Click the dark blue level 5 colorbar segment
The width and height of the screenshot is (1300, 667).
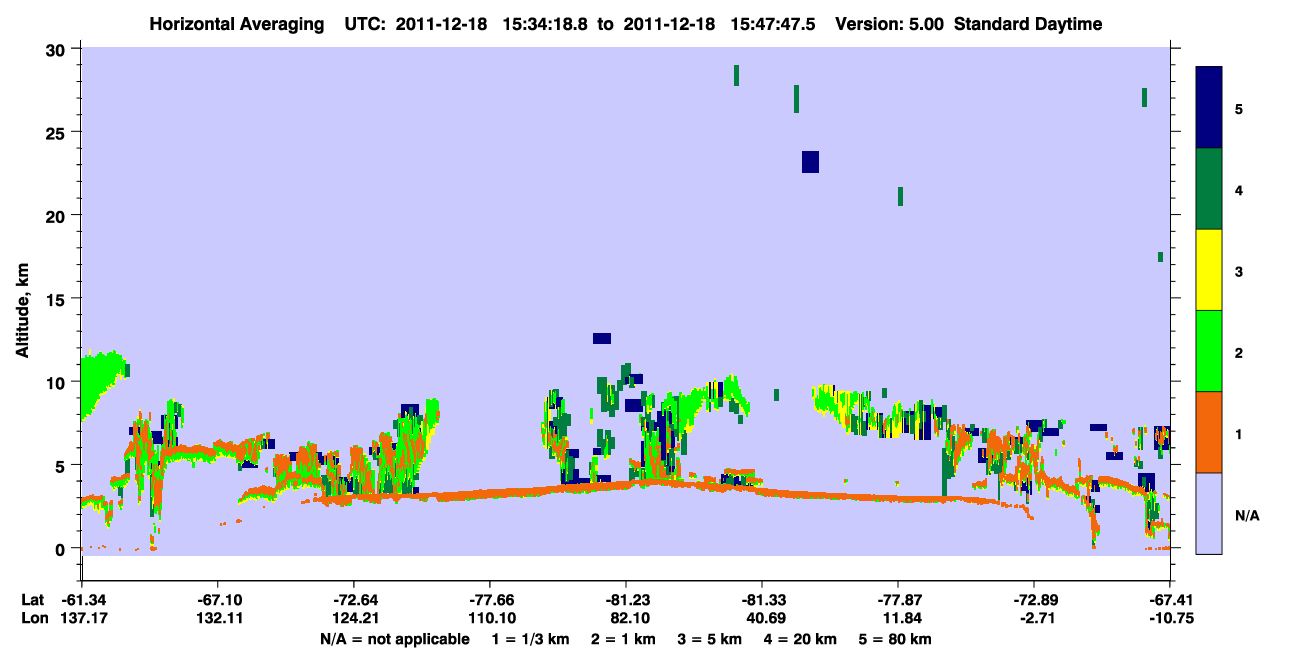[1209, 108]
